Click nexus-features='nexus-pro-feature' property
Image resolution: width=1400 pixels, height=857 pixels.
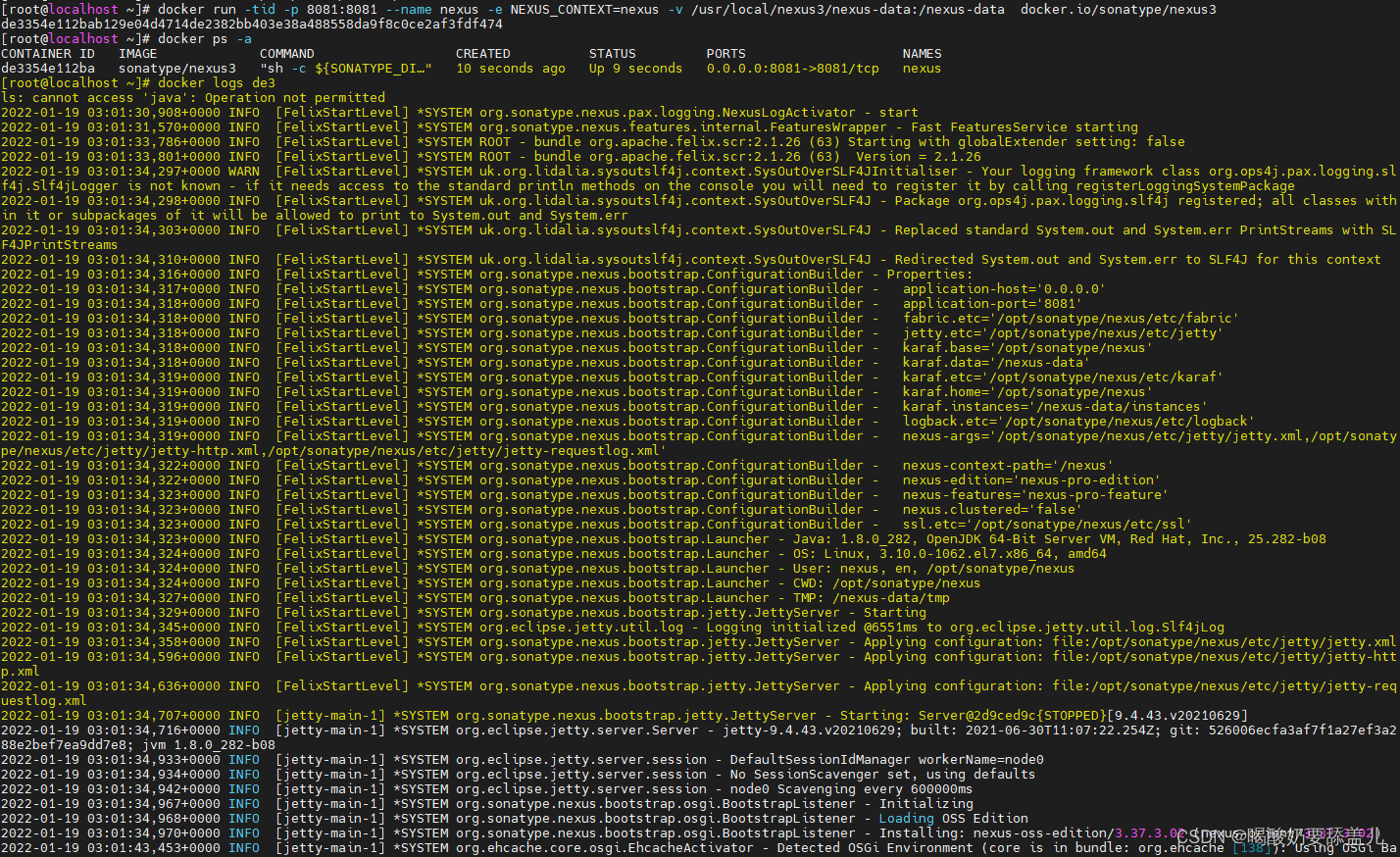[x=1036, y=495]
